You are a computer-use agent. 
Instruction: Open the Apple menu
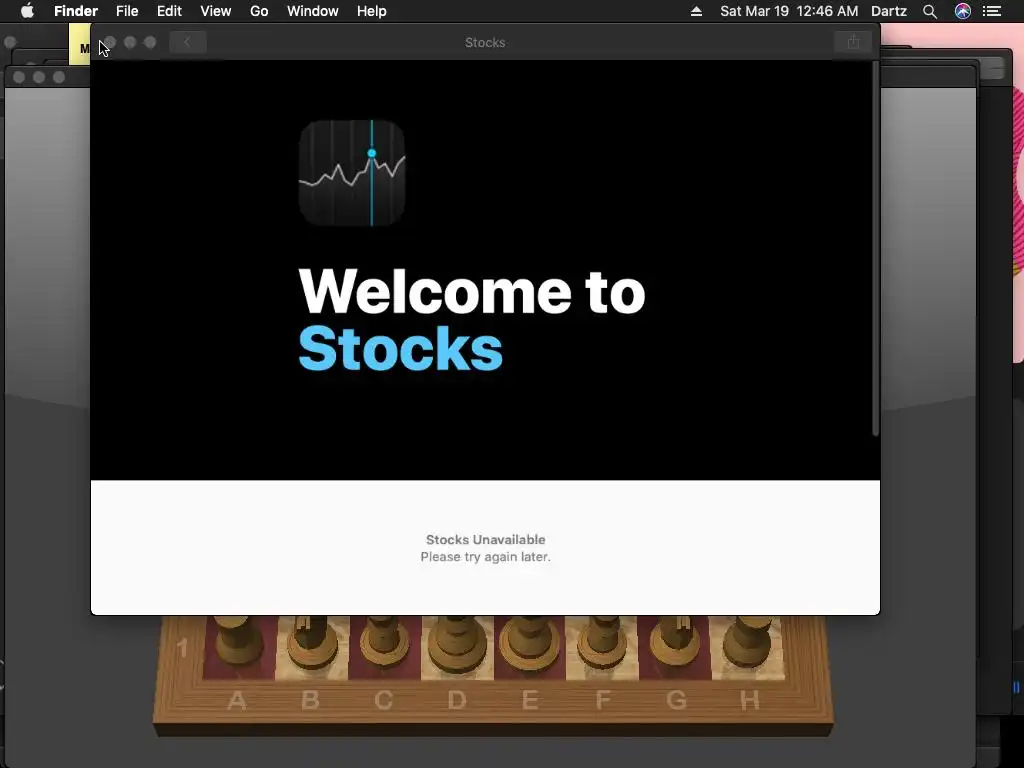(x=27, y=11)
